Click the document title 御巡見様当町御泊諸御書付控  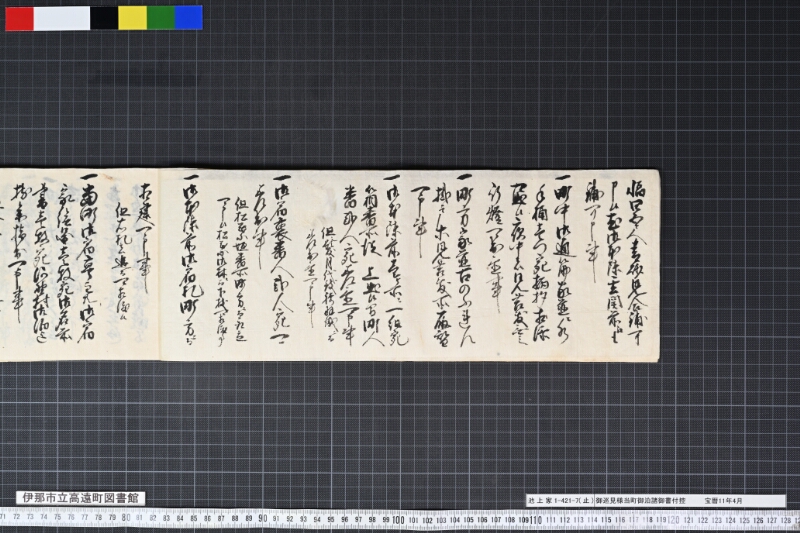point(640,501)
